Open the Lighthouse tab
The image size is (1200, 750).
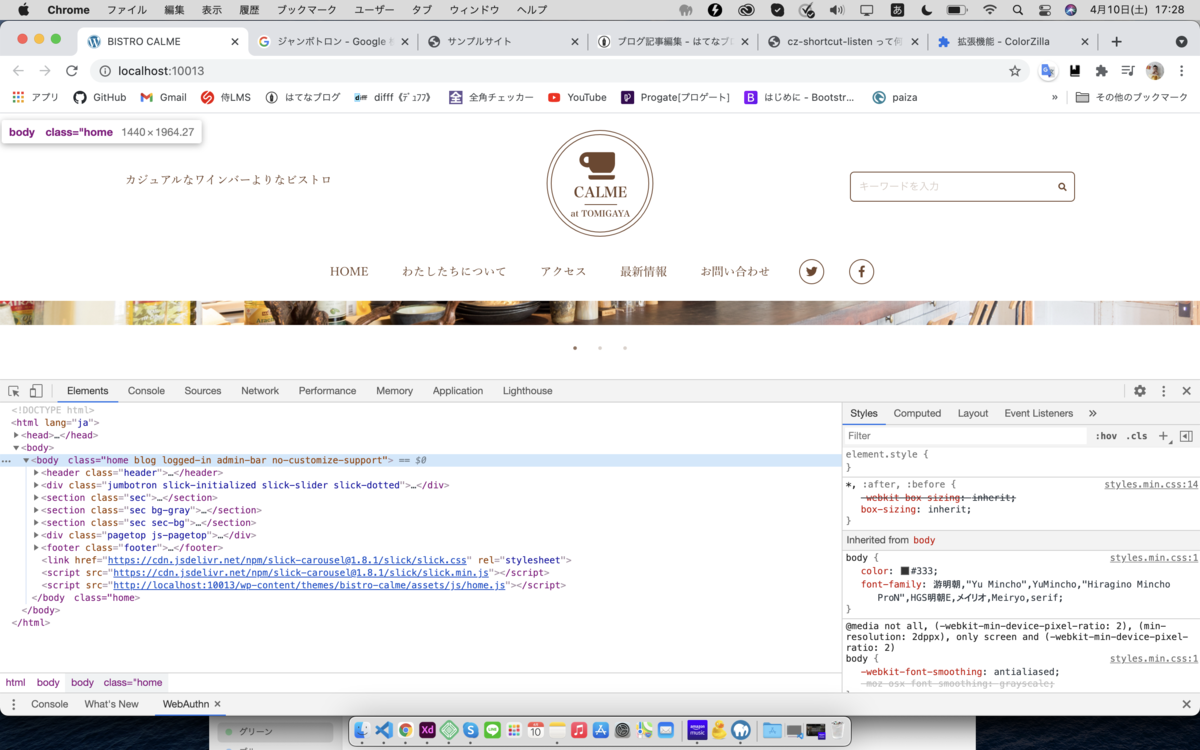(527, 391)
